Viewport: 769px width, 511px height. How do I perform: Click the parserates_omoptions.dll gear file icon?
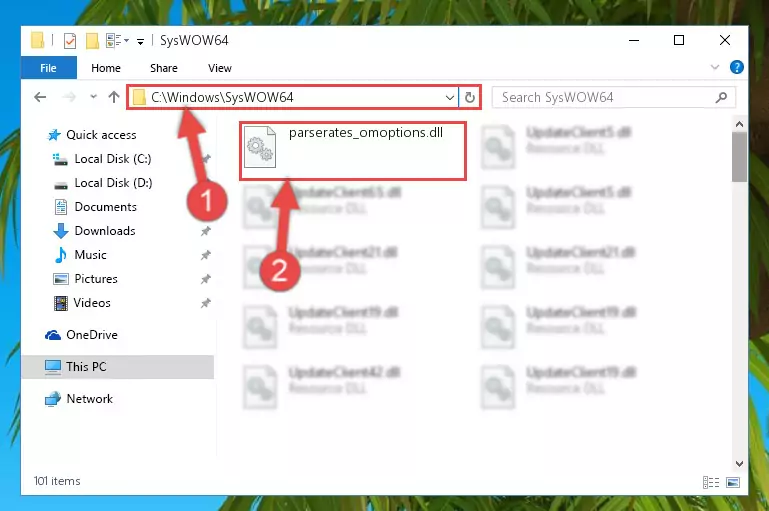click(260, 147)
